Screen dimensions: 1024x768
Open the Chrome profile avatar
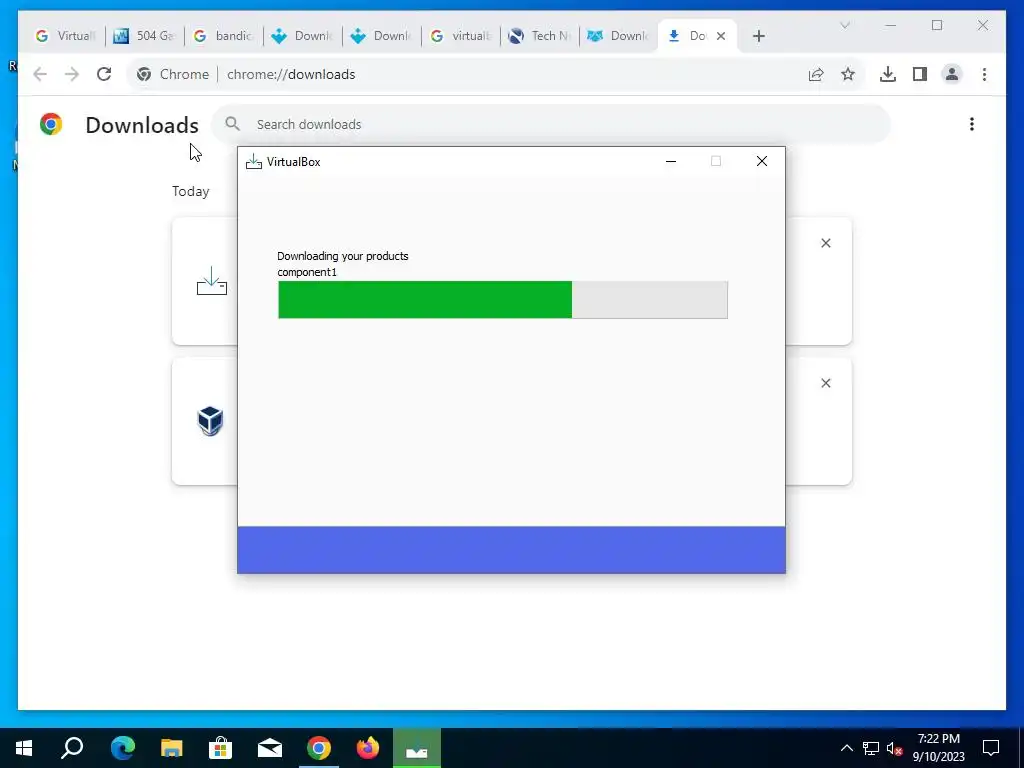click(952, 74)
